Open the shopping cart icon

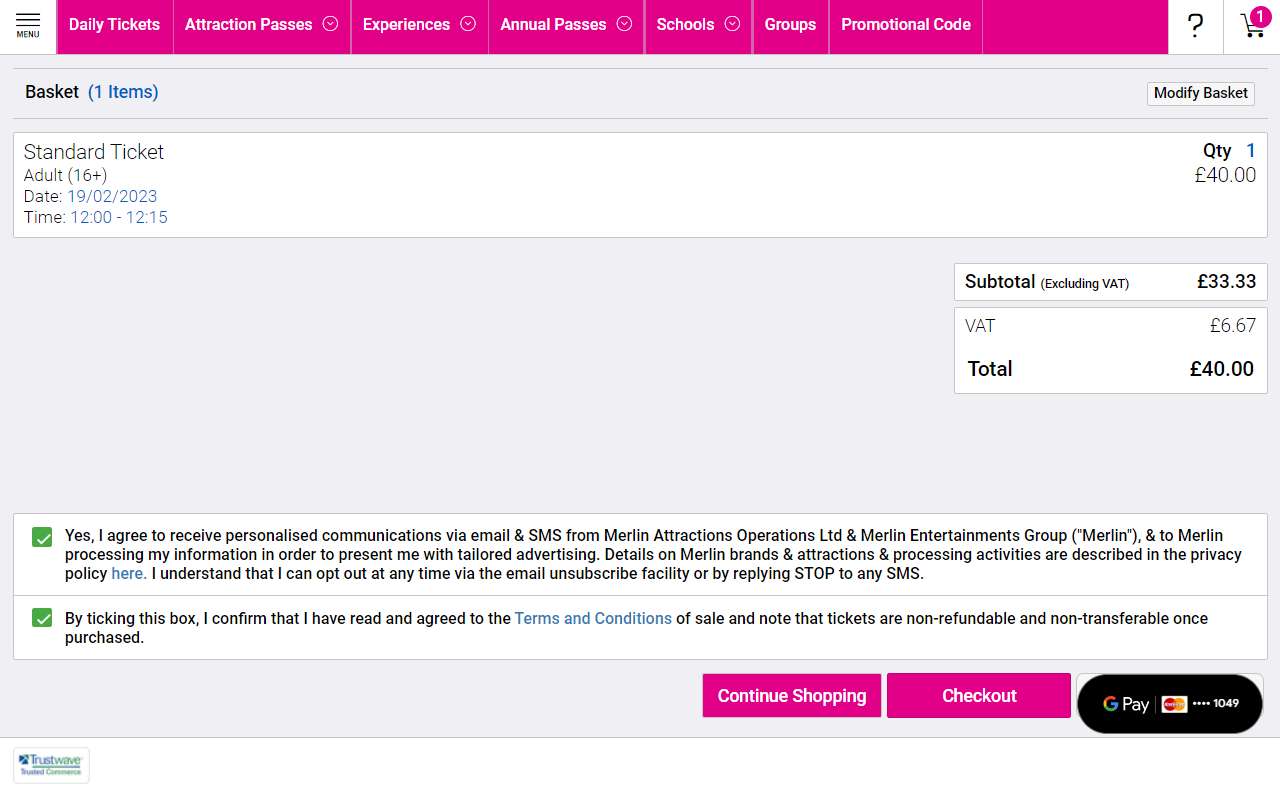point(1252,26)
